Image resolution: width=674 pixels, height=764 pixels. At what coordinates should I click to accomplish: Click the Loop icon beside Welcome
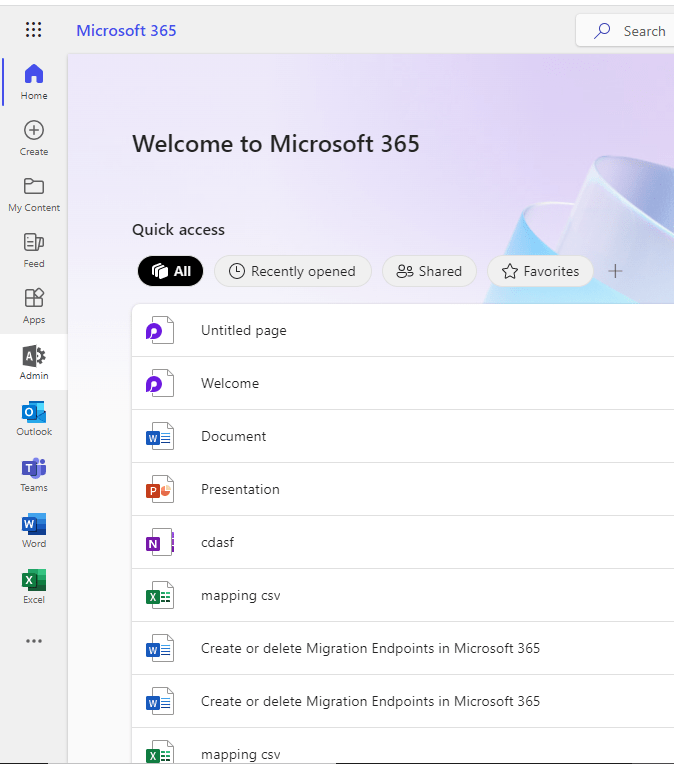(160, 383)
